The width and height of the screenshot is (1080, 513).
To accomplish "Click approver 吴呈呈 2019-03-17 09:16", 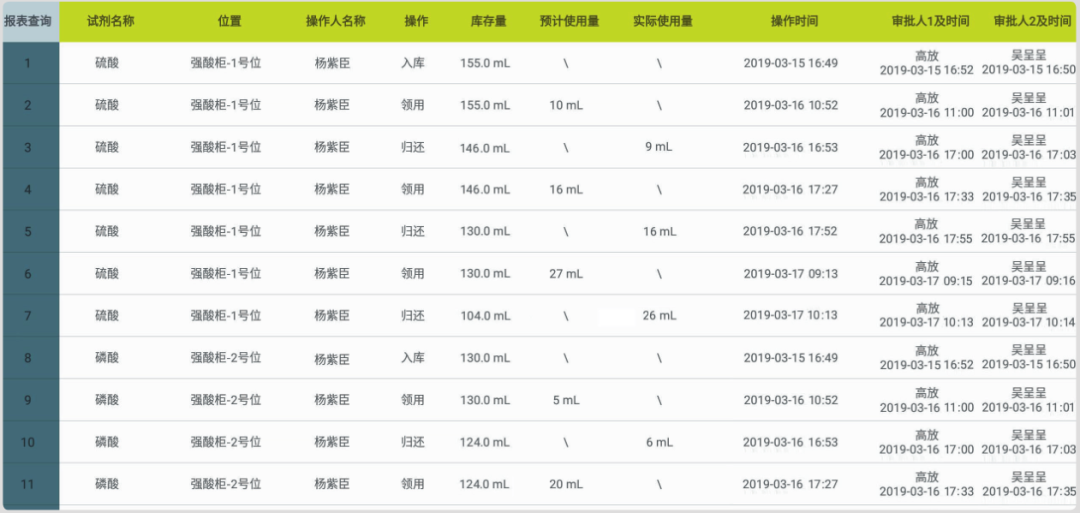I will [x=1028, y=273].
